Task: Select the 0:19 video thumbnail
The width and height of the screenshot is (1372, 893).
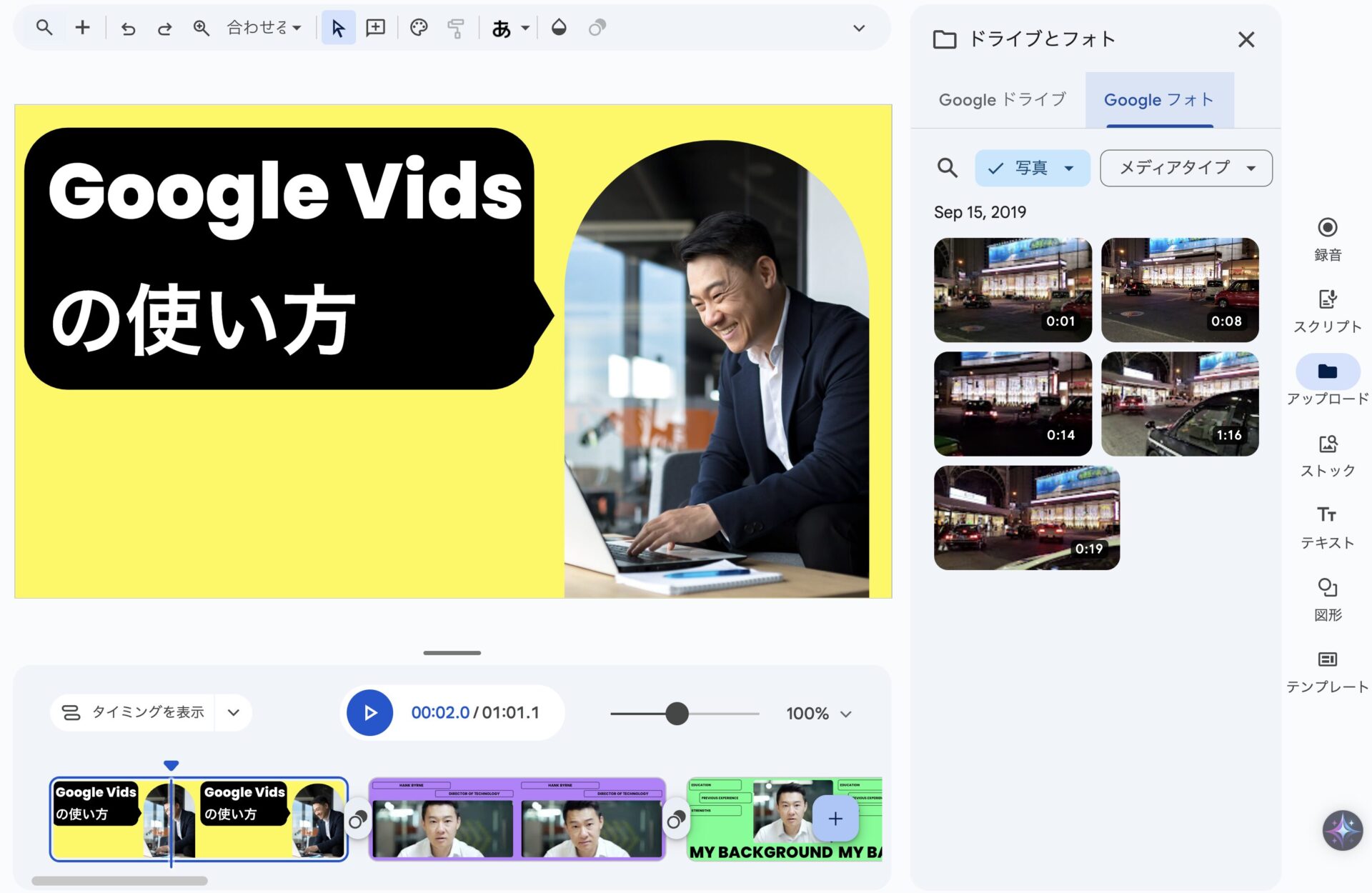Action: 1027,517
